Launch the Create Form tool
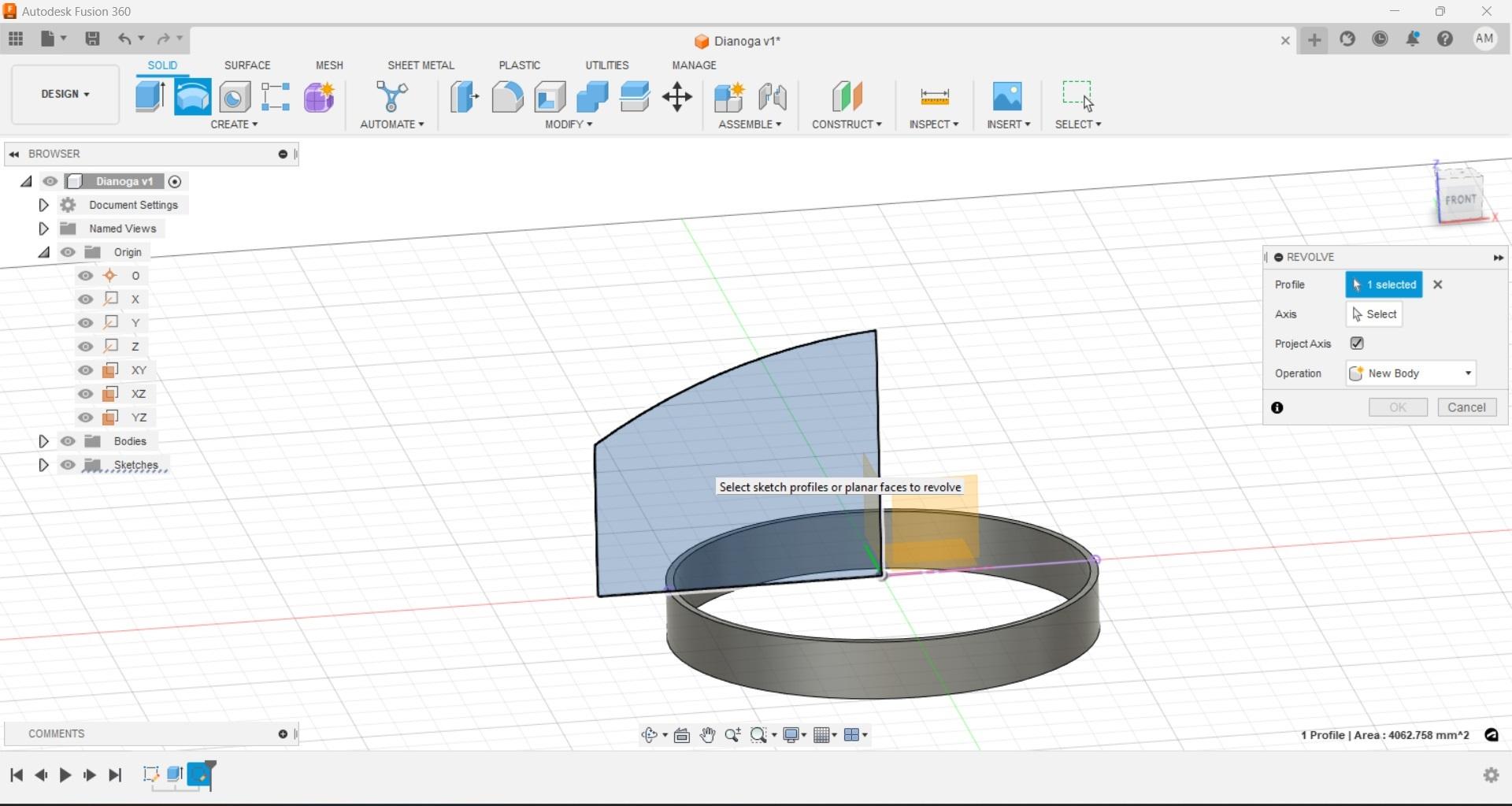 point(320,97)
